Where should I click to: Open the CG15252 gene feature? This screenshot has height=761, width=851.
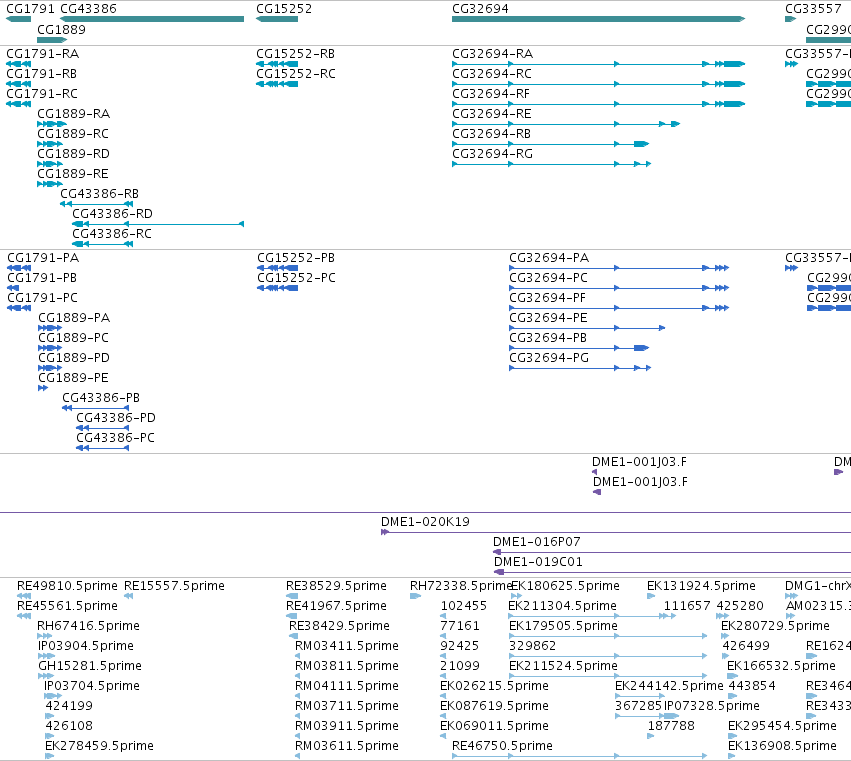277,19
